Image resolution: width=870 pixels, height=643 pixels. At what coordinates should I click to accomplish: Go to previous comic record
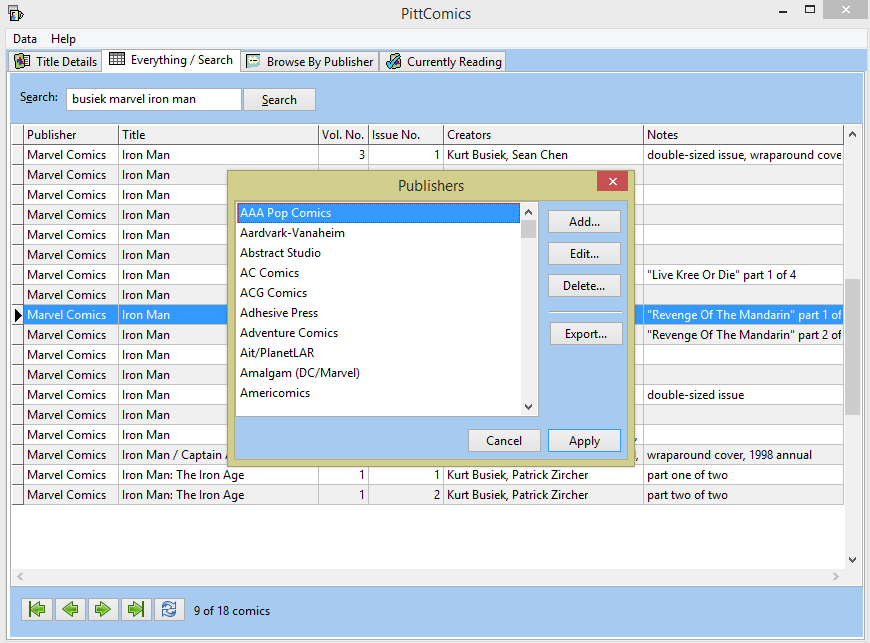pyautogui.click(x=70, y=609)
